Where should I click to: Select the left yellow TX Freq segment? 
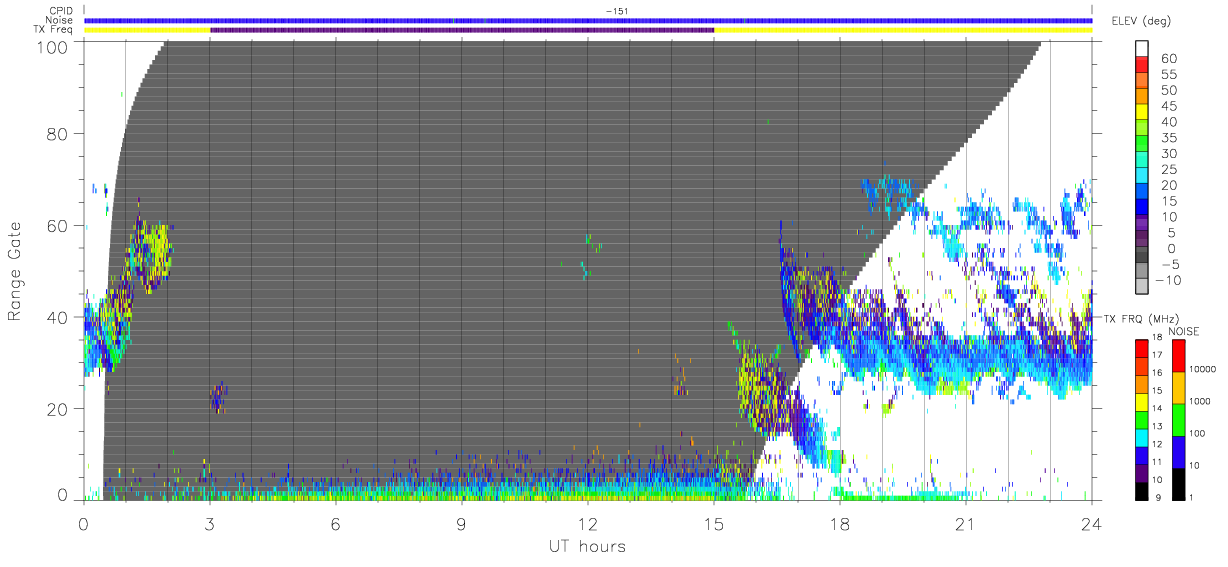point(147,30)
